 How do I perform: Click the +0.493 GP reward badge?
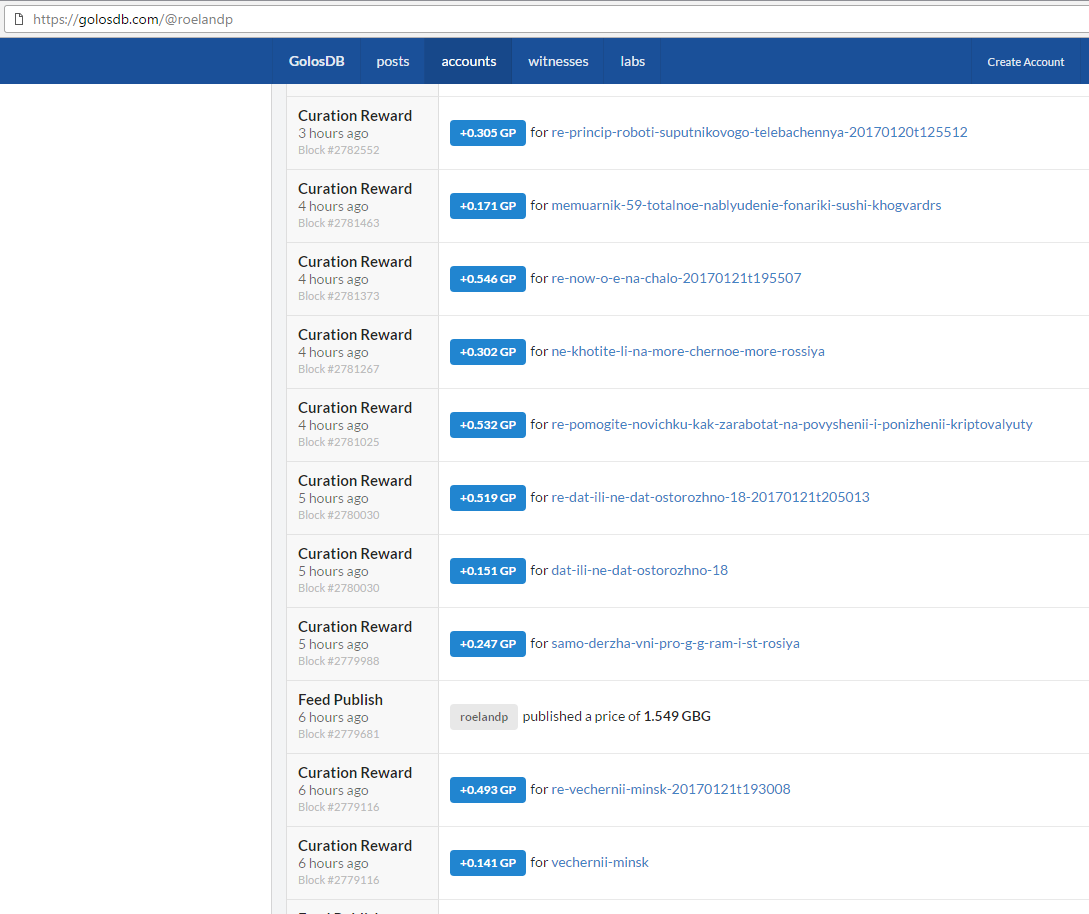[488, 790]
